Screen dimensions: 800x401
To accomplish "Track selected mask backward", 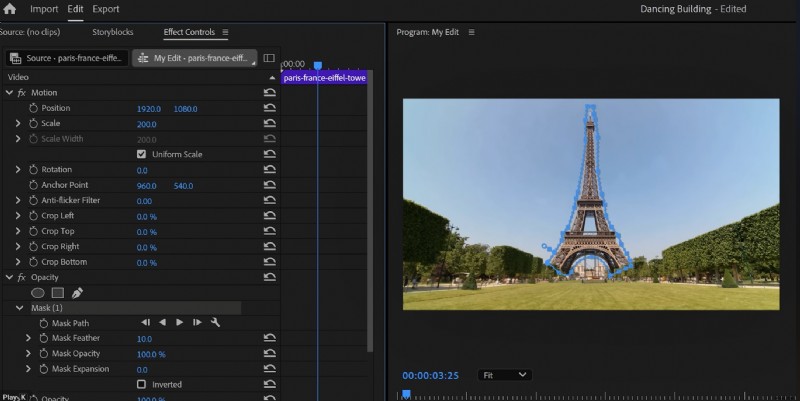I will 162,322.
